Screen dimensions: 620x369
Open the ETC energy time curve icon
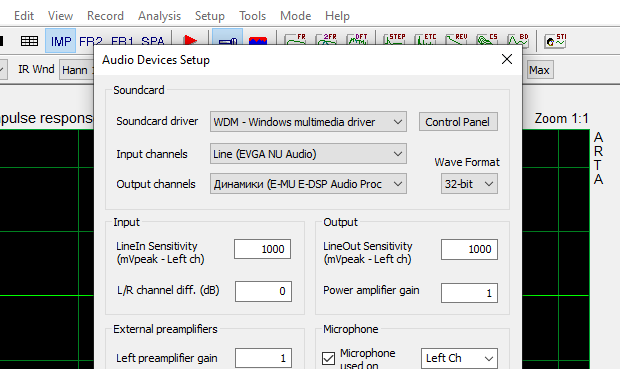click(425, 39)
